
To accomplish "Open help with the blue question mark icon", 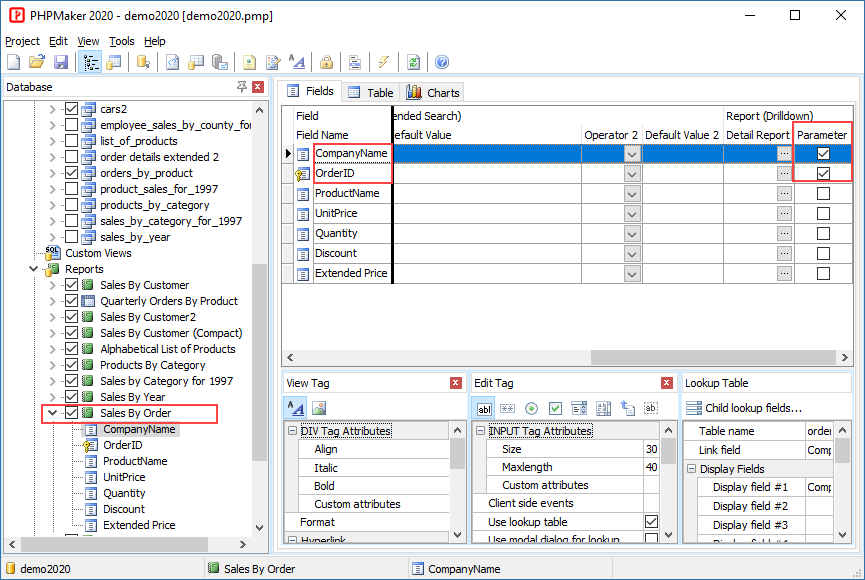I will [442, 63].
